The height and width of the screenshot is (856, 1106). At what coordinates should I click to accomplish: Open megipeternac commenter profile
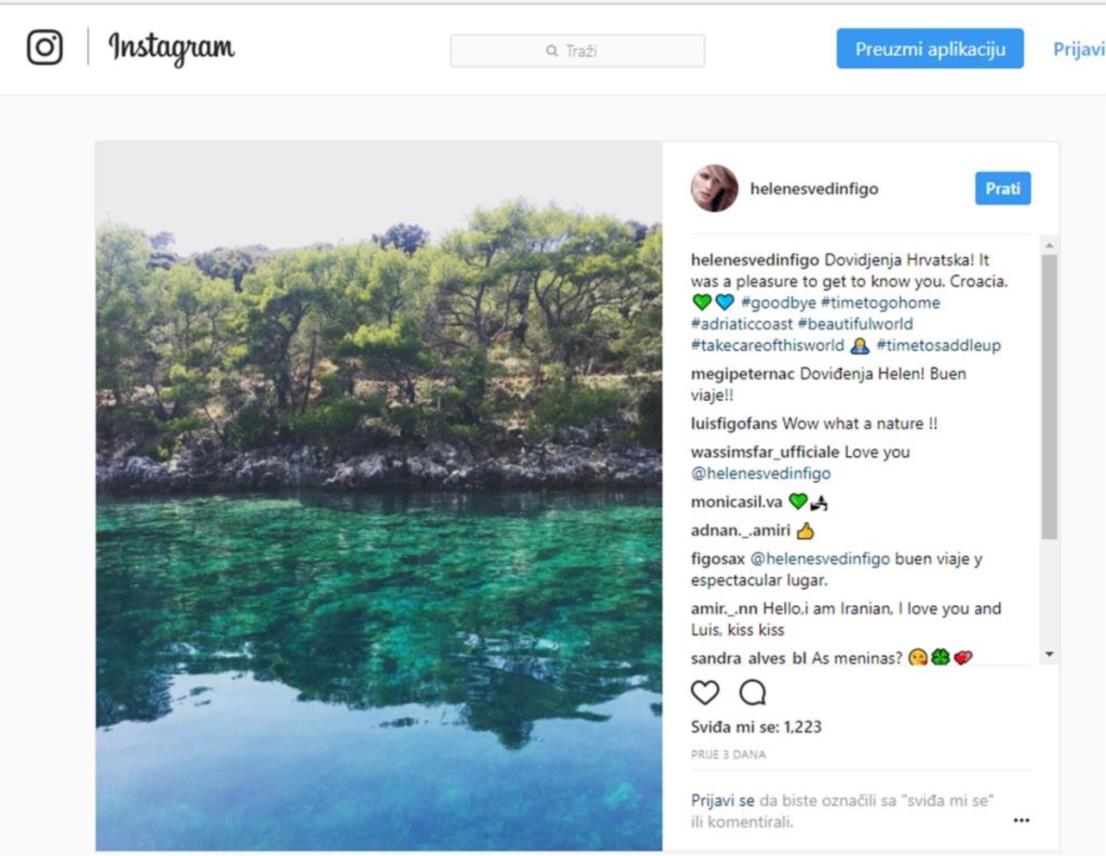[x=742, y=374]
